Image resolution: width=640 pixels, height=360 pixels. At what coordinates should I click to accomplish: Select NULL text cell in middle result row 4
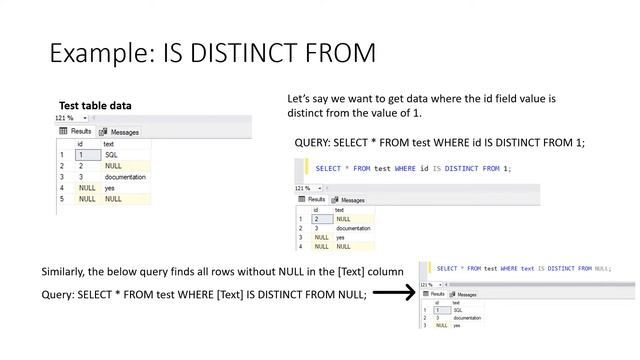[353, 247]
